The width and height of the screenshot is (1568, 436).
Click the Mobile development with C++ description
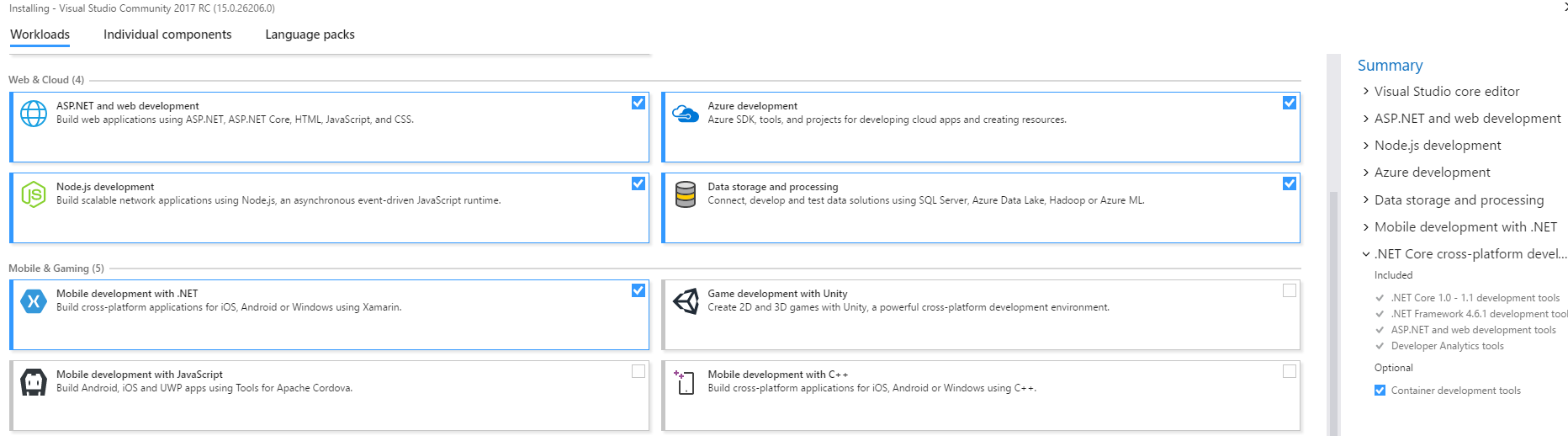tap(871, 388)
